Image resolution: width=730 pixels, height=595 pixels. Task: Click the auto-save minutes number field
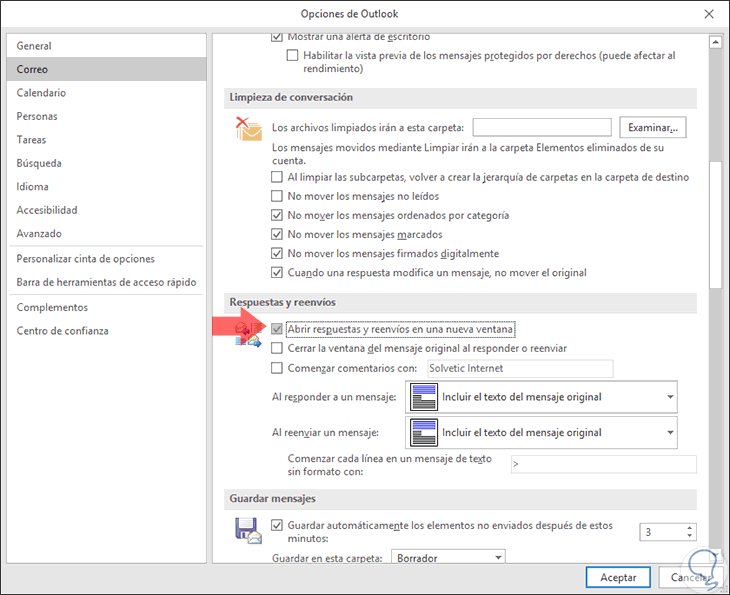point(662,532)
